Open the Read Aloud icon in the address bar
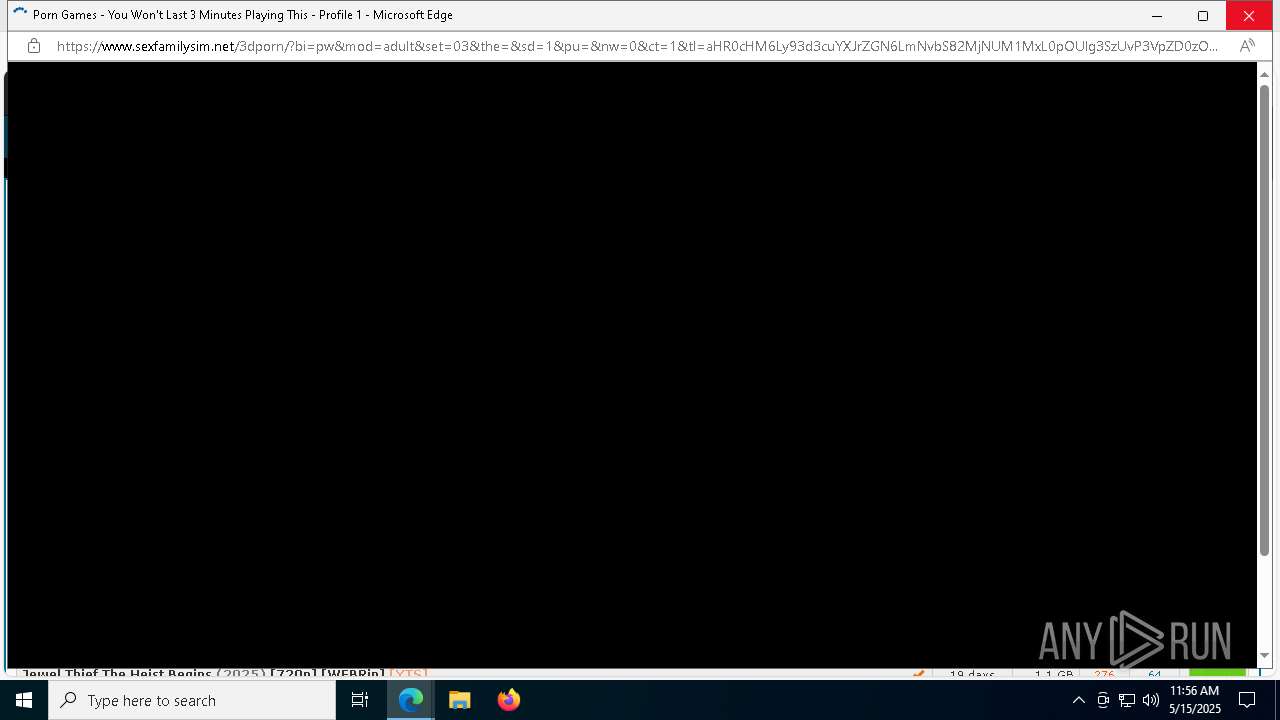 1247,46
